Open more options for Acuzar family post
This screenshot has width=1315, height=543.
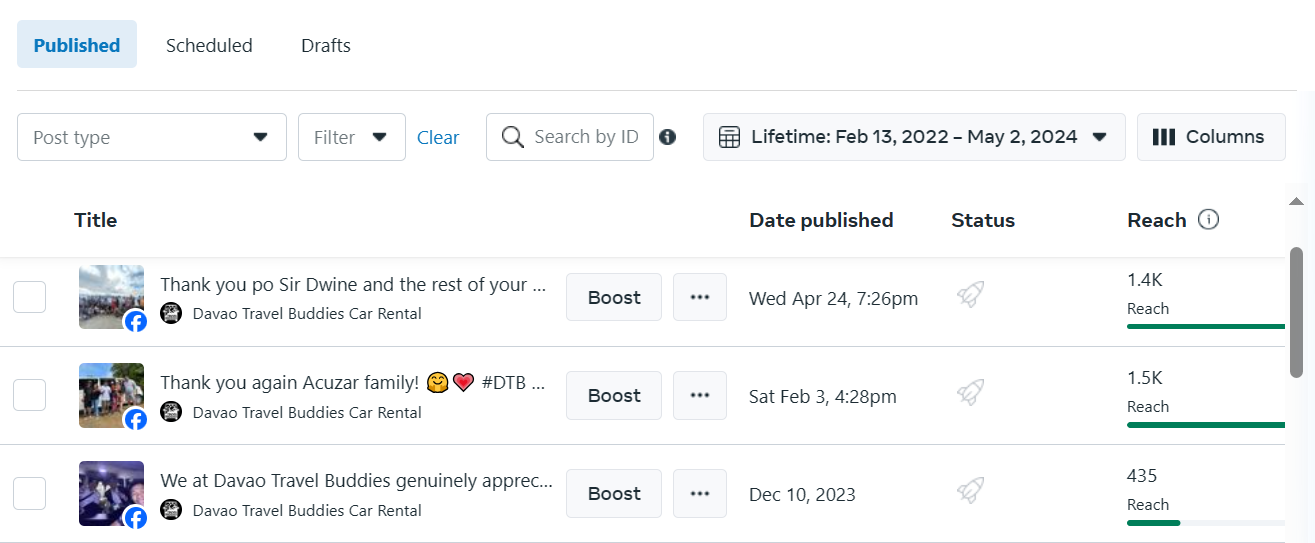(699, 395)
